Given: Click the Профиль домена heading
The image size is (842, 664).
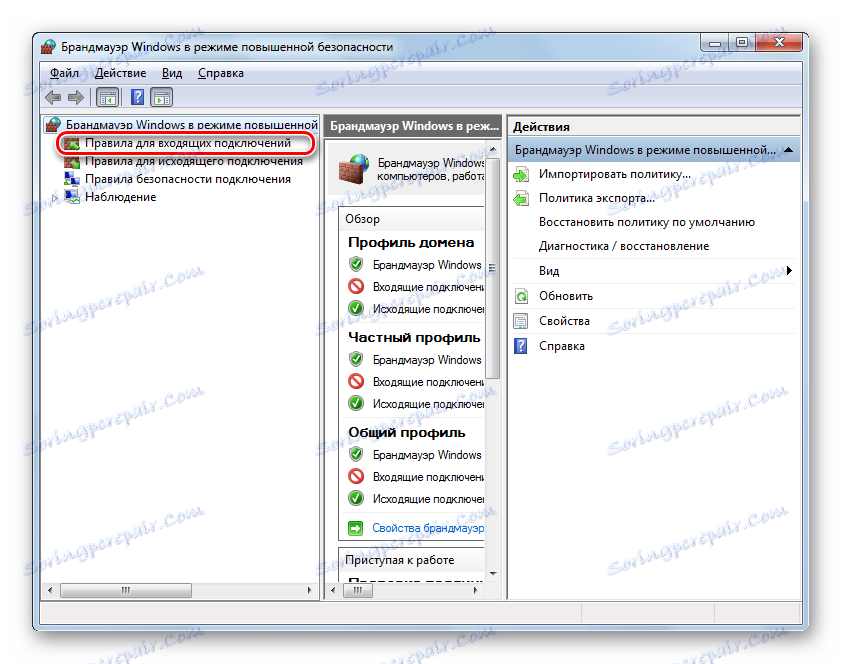Looking at the screenshot, I should (x=411, y=243).
